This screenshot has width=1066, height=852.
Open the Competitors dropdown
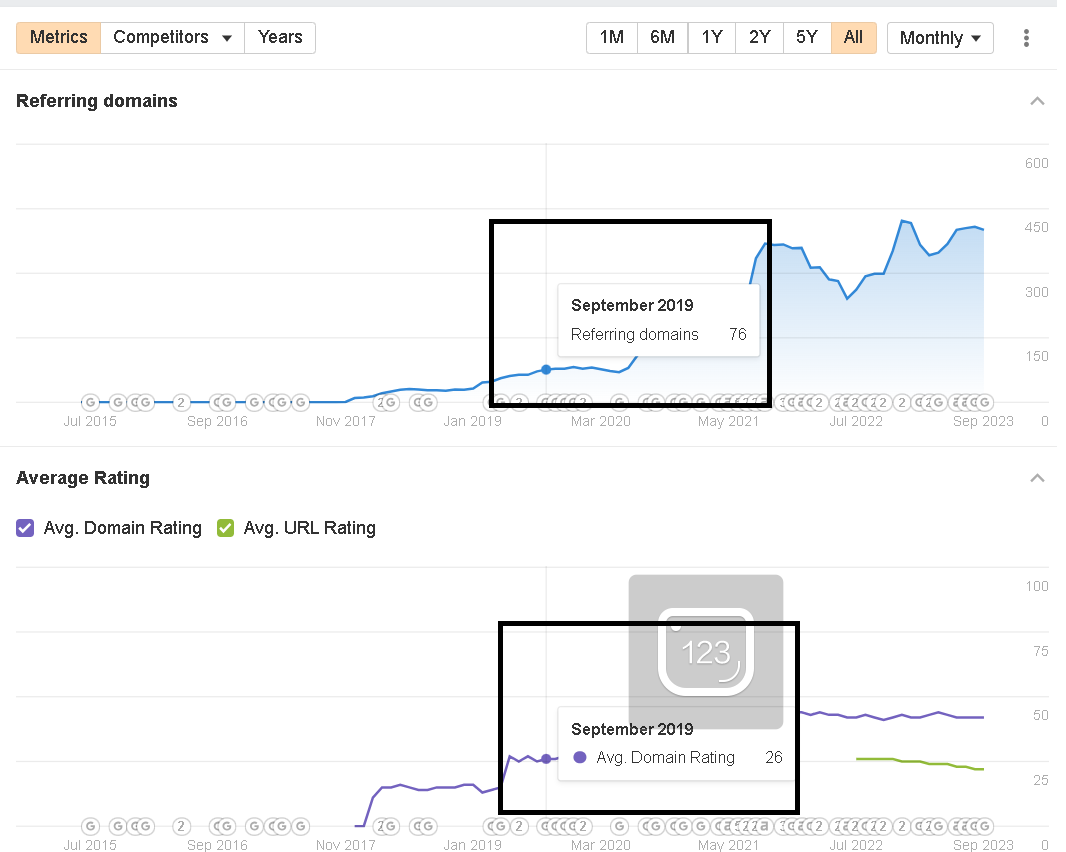172,38
